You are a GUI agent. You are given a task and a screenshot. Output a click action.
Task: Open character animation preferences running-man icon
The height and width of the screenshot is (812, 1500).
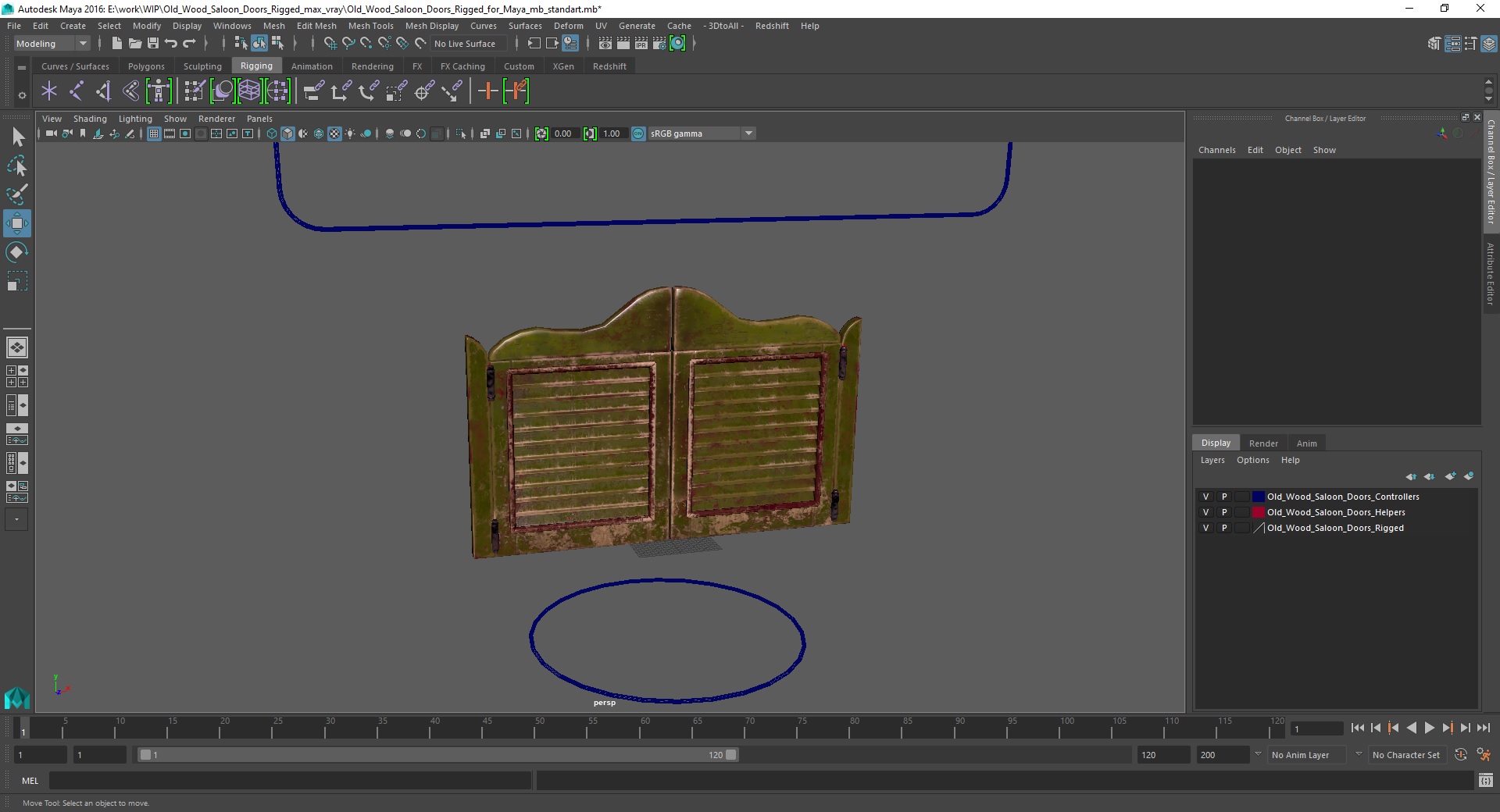(x=1484, y=755)
